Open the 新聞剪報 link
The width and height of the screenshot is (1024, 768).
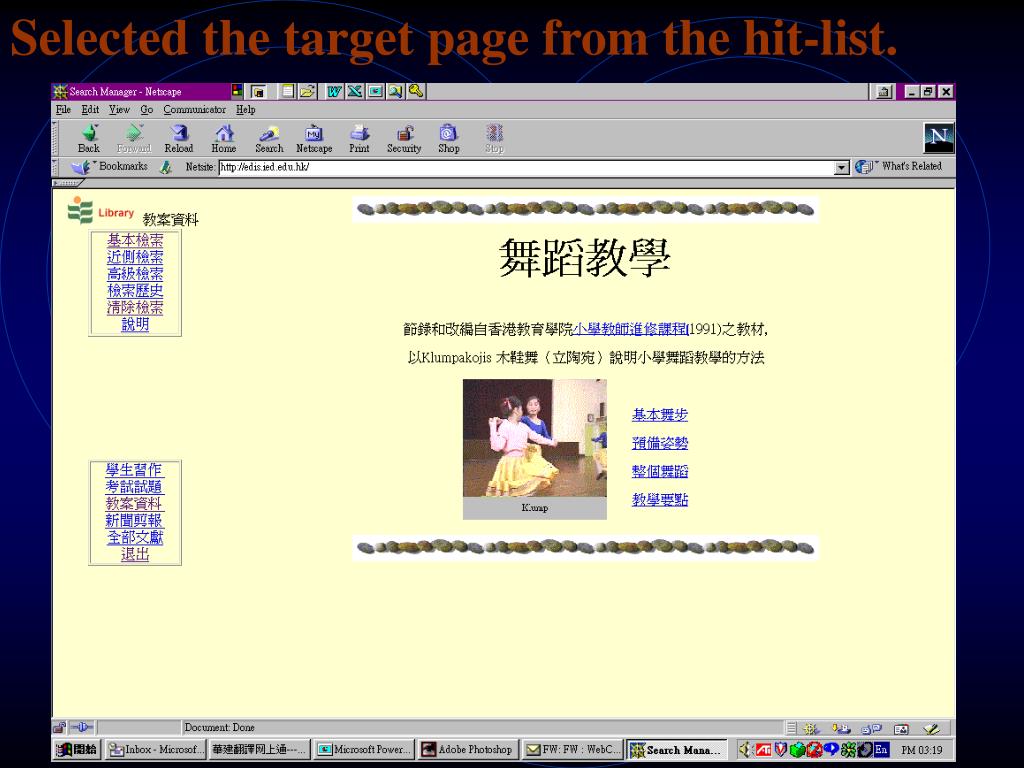[134, 521]
